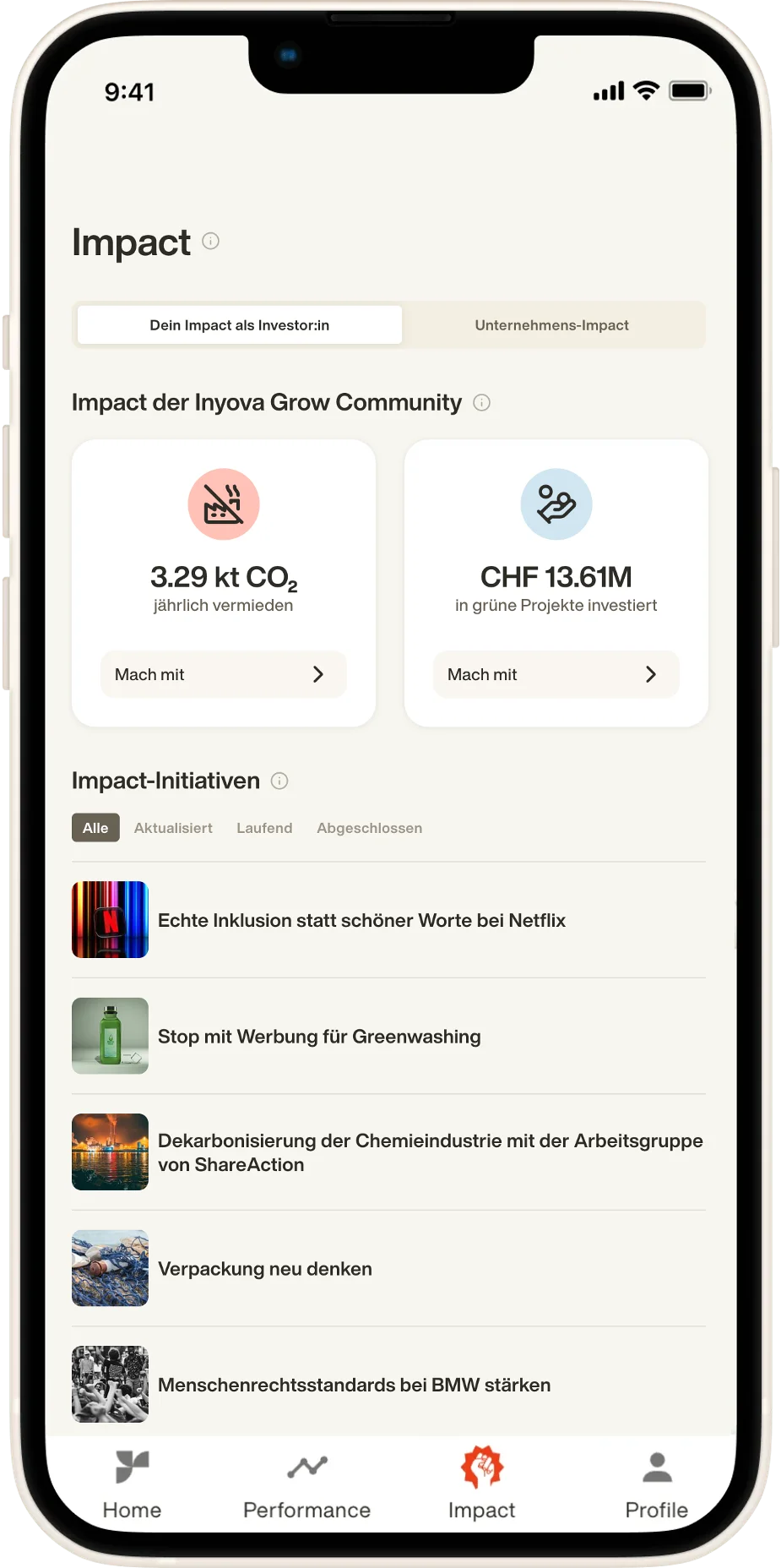This screenshot has width=781, height=1568.
Task: Open the Performance chart tab icon
Action: click(x=307, y=1467)
